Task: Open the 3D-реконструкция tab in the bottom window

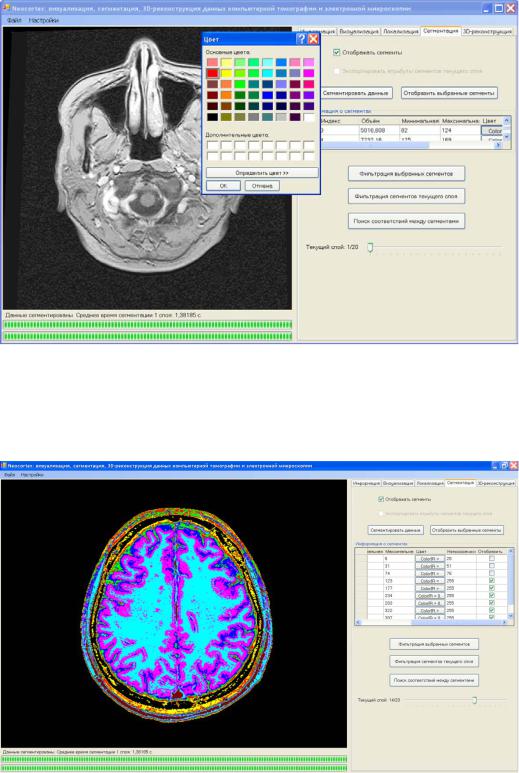Action: pos(495,483)
